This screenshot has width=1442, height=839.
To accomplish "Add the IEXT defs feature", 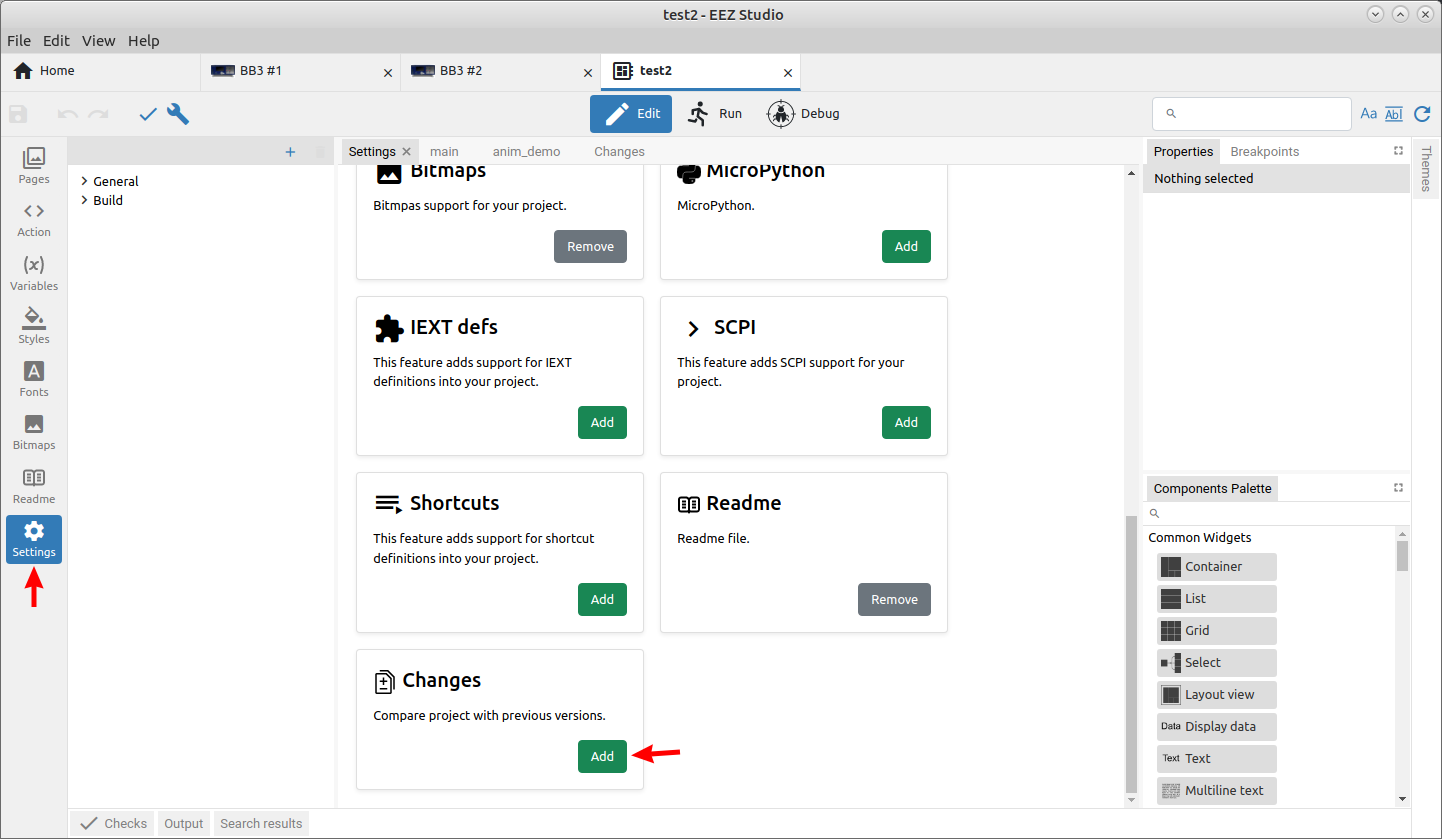I will point(602,423).
